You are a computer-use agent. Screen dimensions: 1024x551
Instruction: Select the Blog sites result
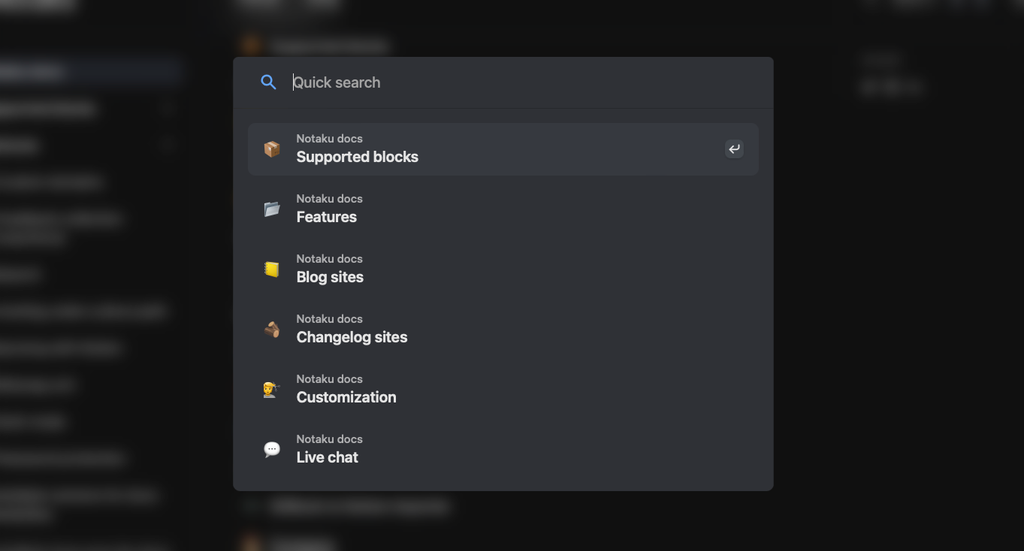pos(503,269)
